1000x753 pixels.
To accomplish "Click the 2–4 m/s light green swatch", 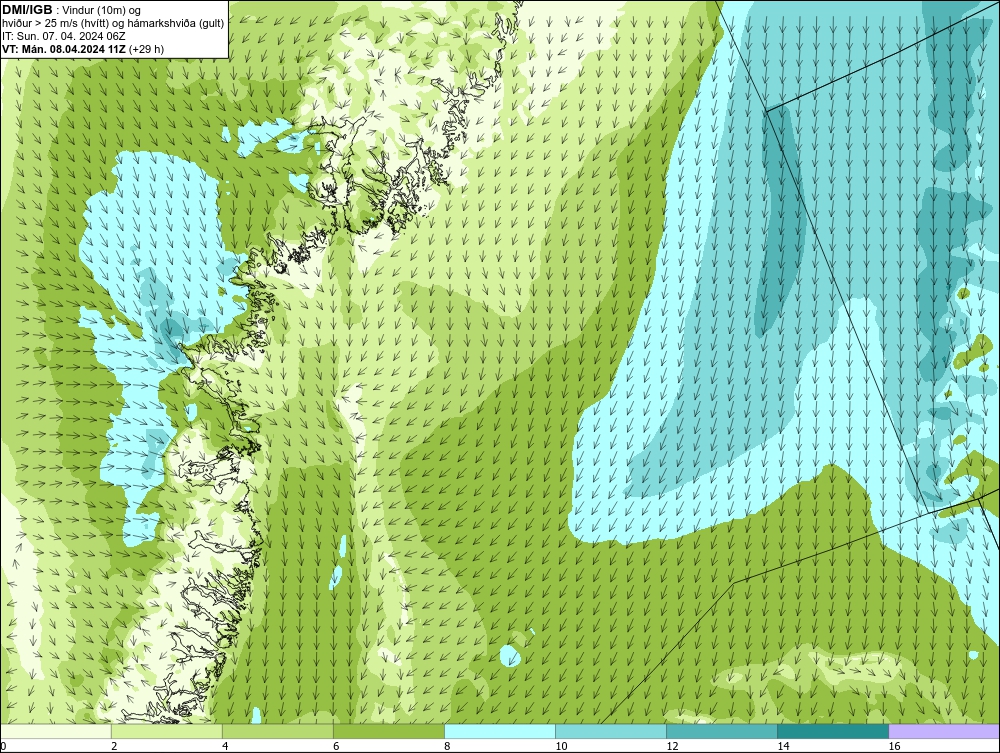I will (x=167, y=731).
